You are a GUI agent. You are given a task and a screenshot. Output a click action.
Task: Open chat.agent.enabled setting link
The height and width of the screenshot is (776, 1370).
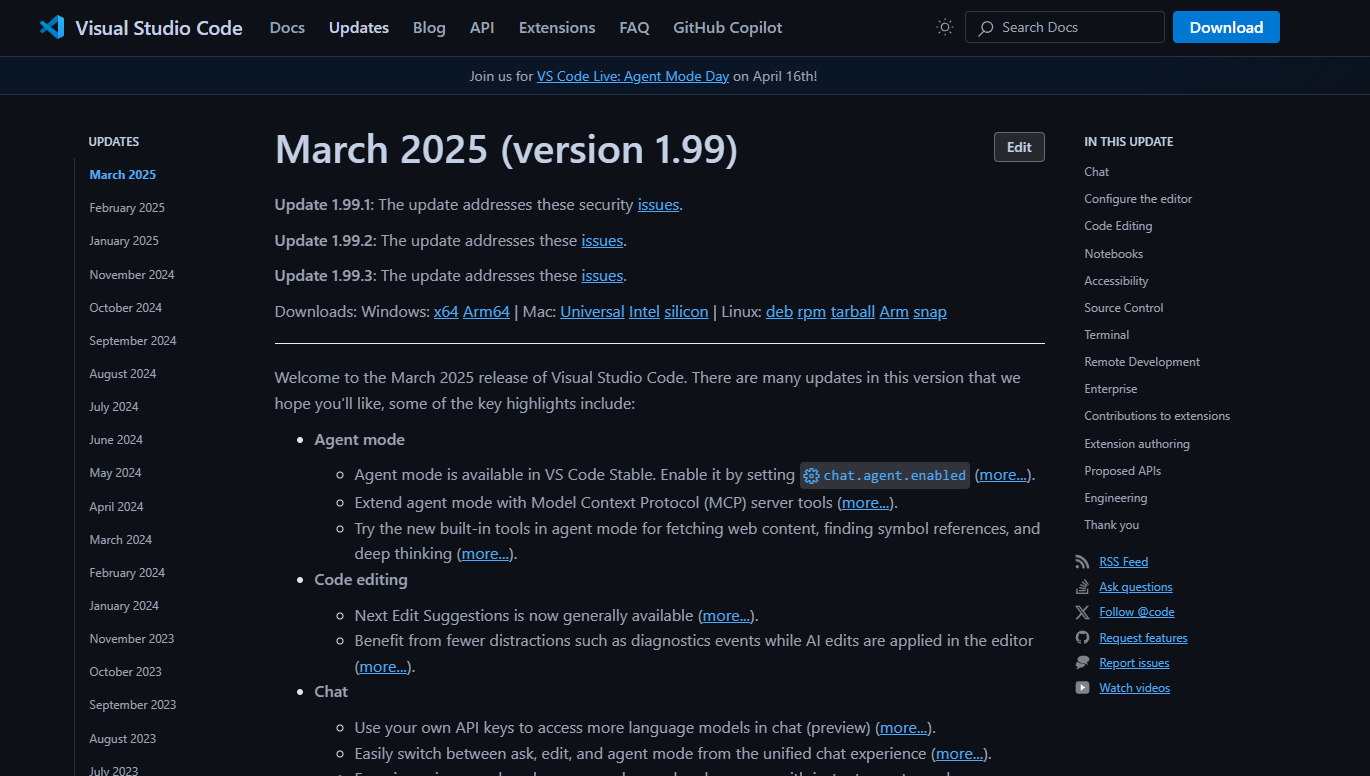(885, 475)
